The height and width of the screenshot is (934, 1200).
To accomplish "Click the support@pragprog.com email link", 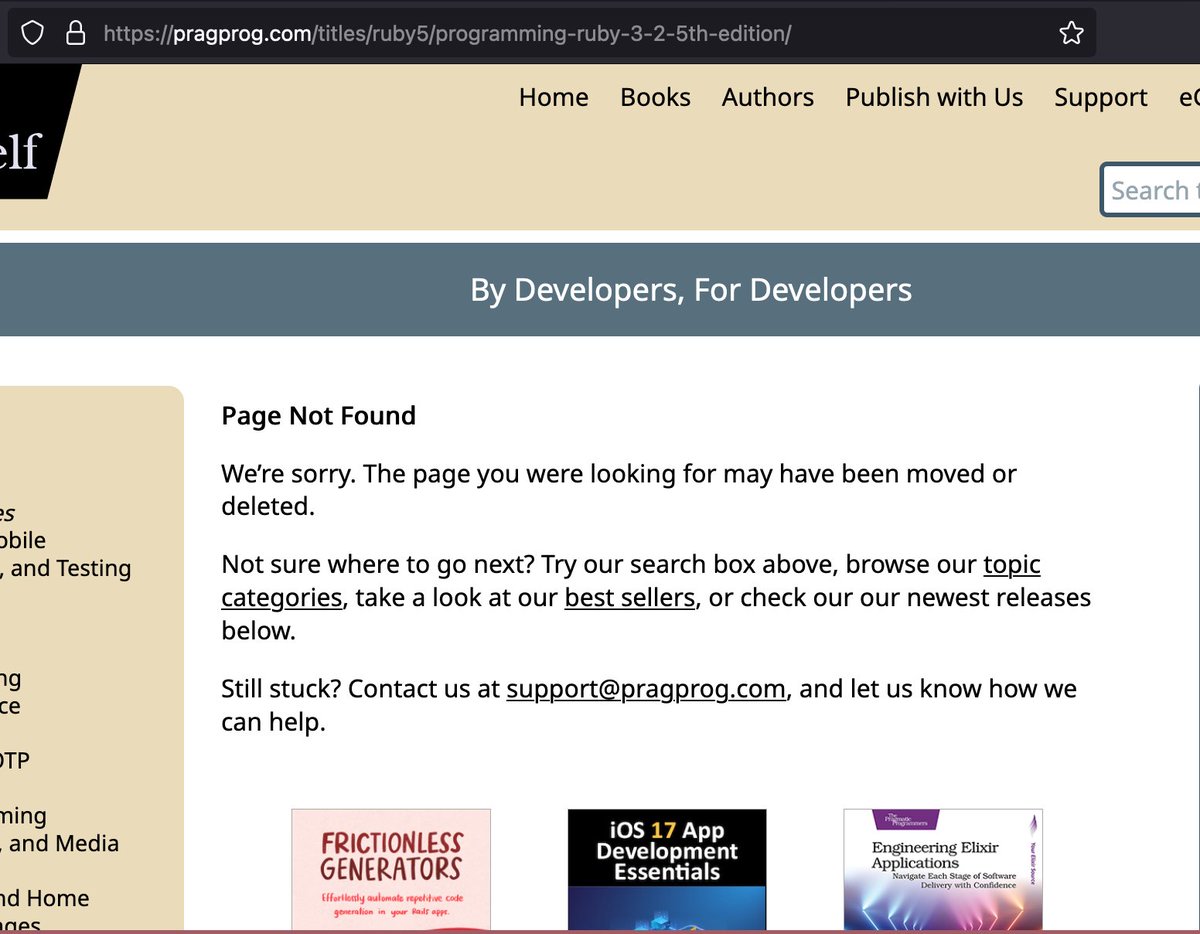I will pyautogui.click(x=646, y=689).
